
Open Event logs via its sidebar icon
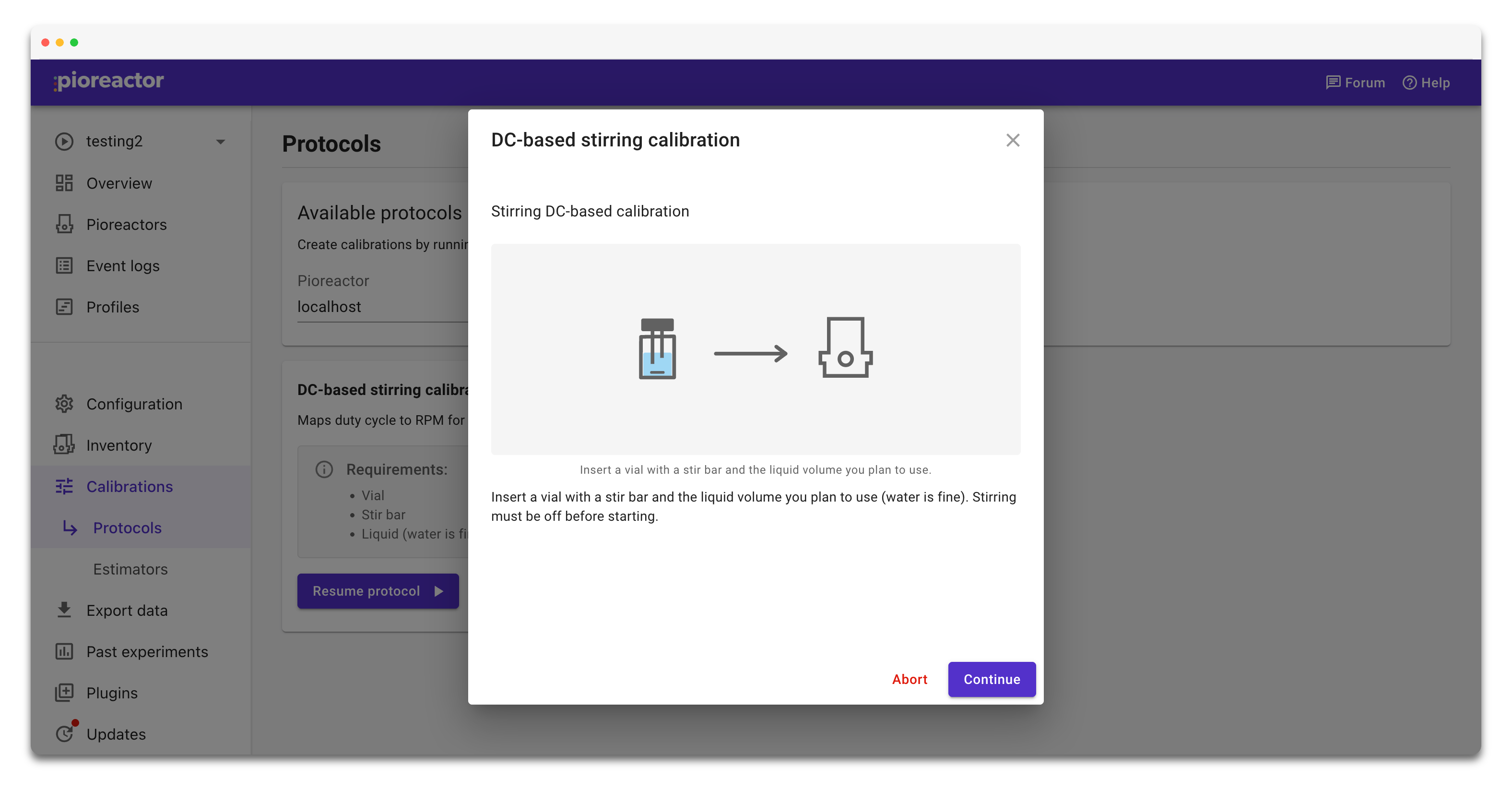coord(65,265)
